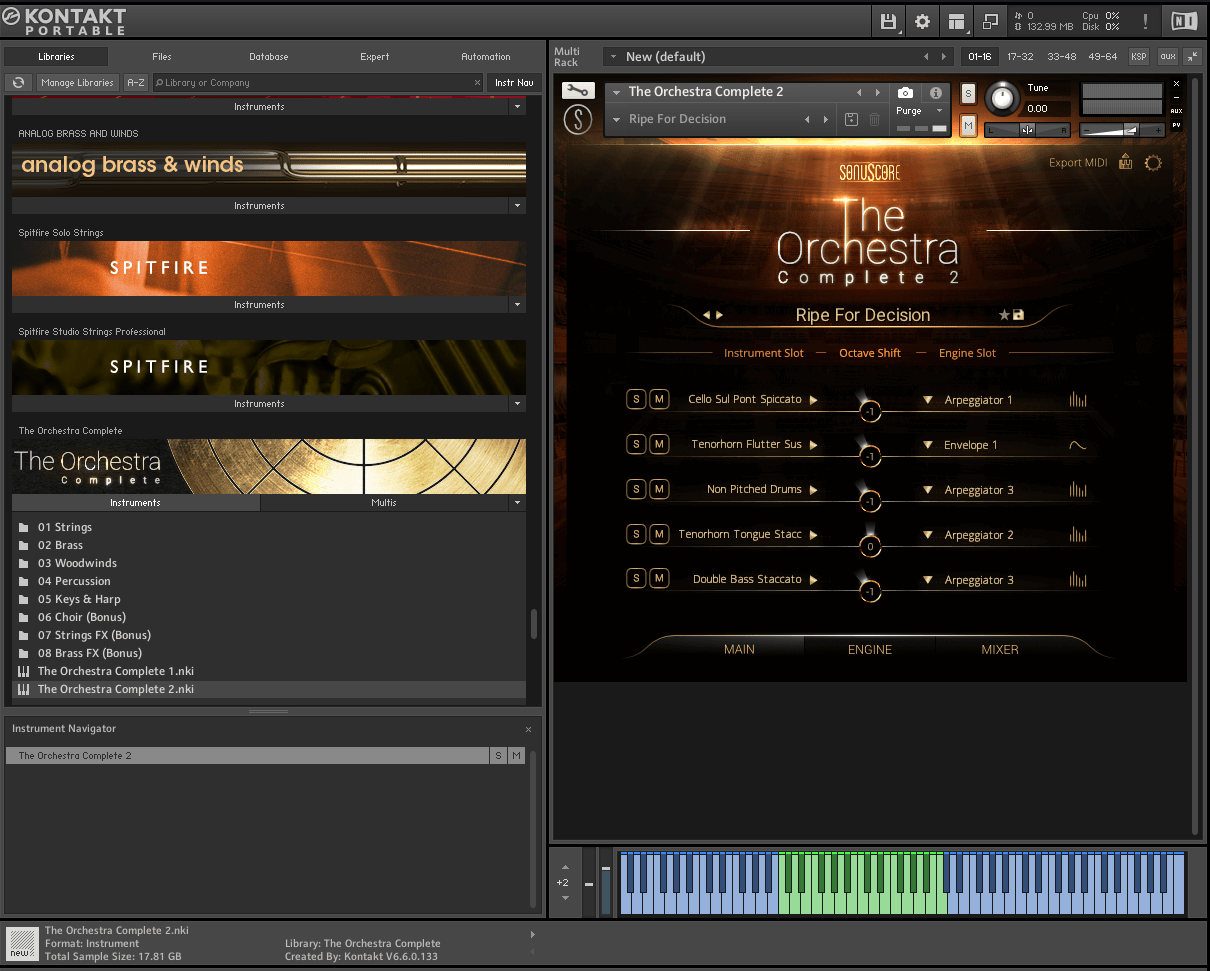1210x971 pixels.
Task: Click the Manage Libraries button
Action: coord(78,83)
